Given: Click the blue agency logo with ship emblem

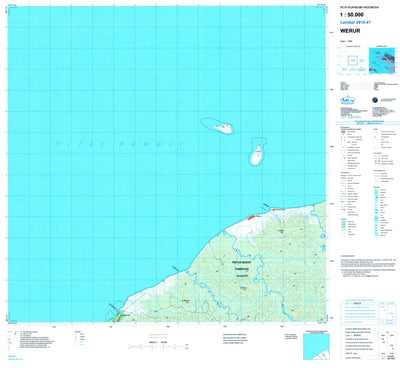Looking at the screenshot, I should pyautogui.click(x=348, y=99).
